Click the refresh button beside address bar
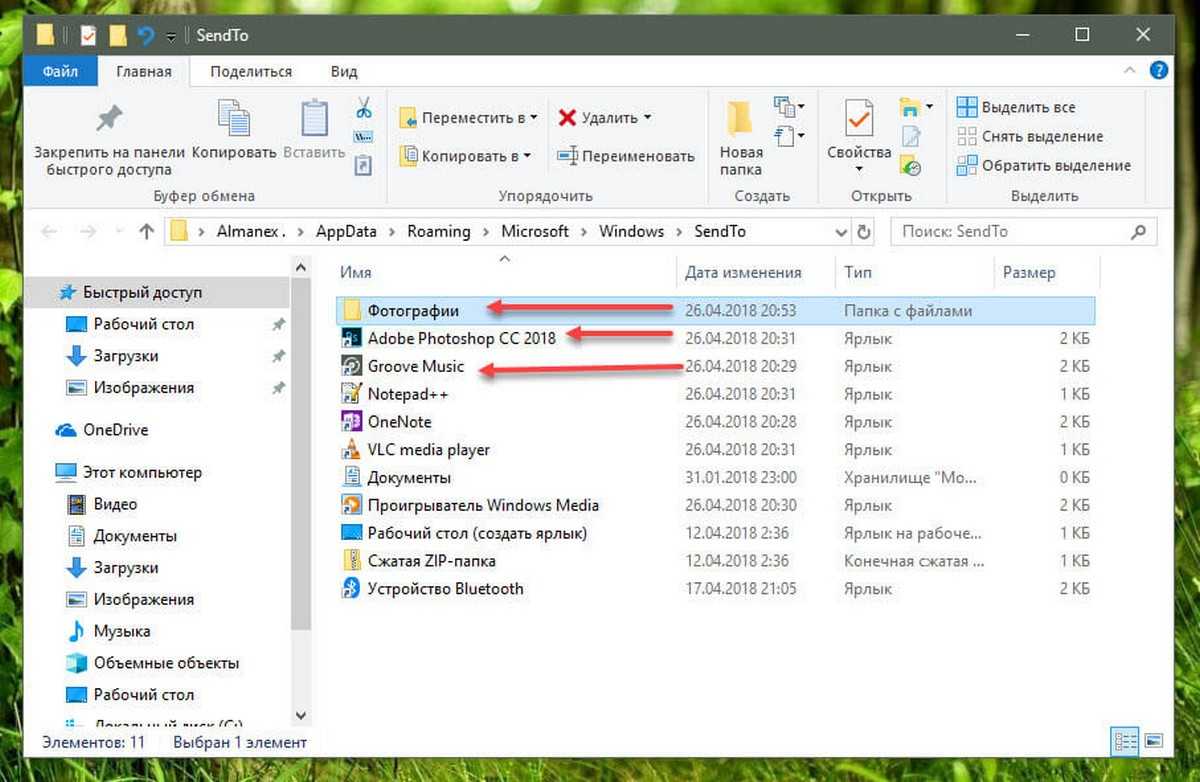Viewport: 1200px width, 782px height. click(865, 231)
